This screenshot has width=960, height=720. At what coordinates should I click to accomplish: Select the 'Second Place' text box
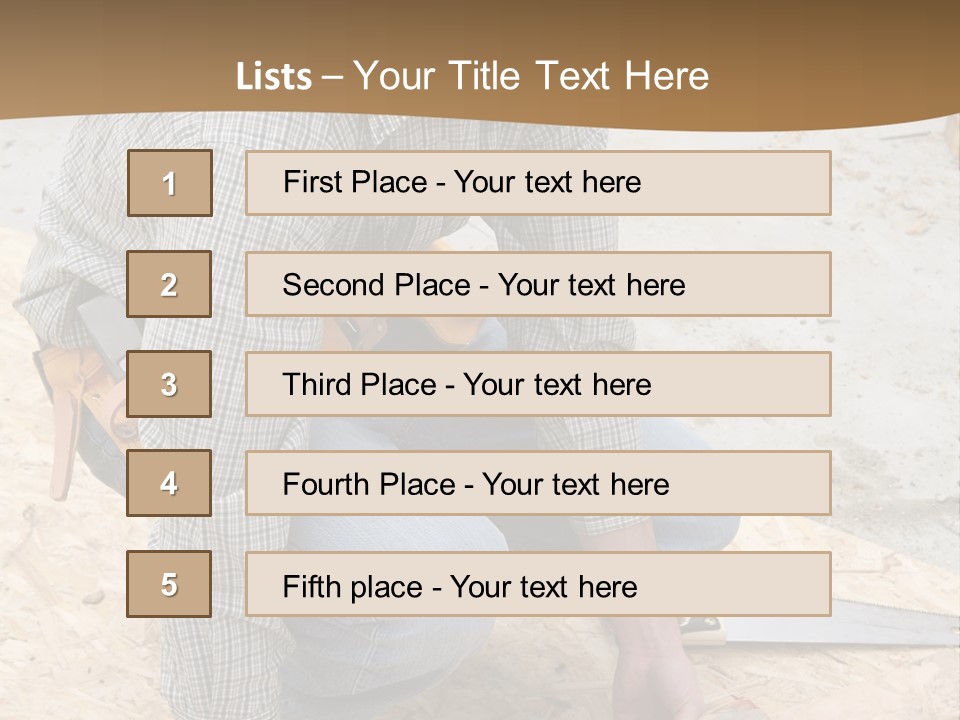coord(538,284)
